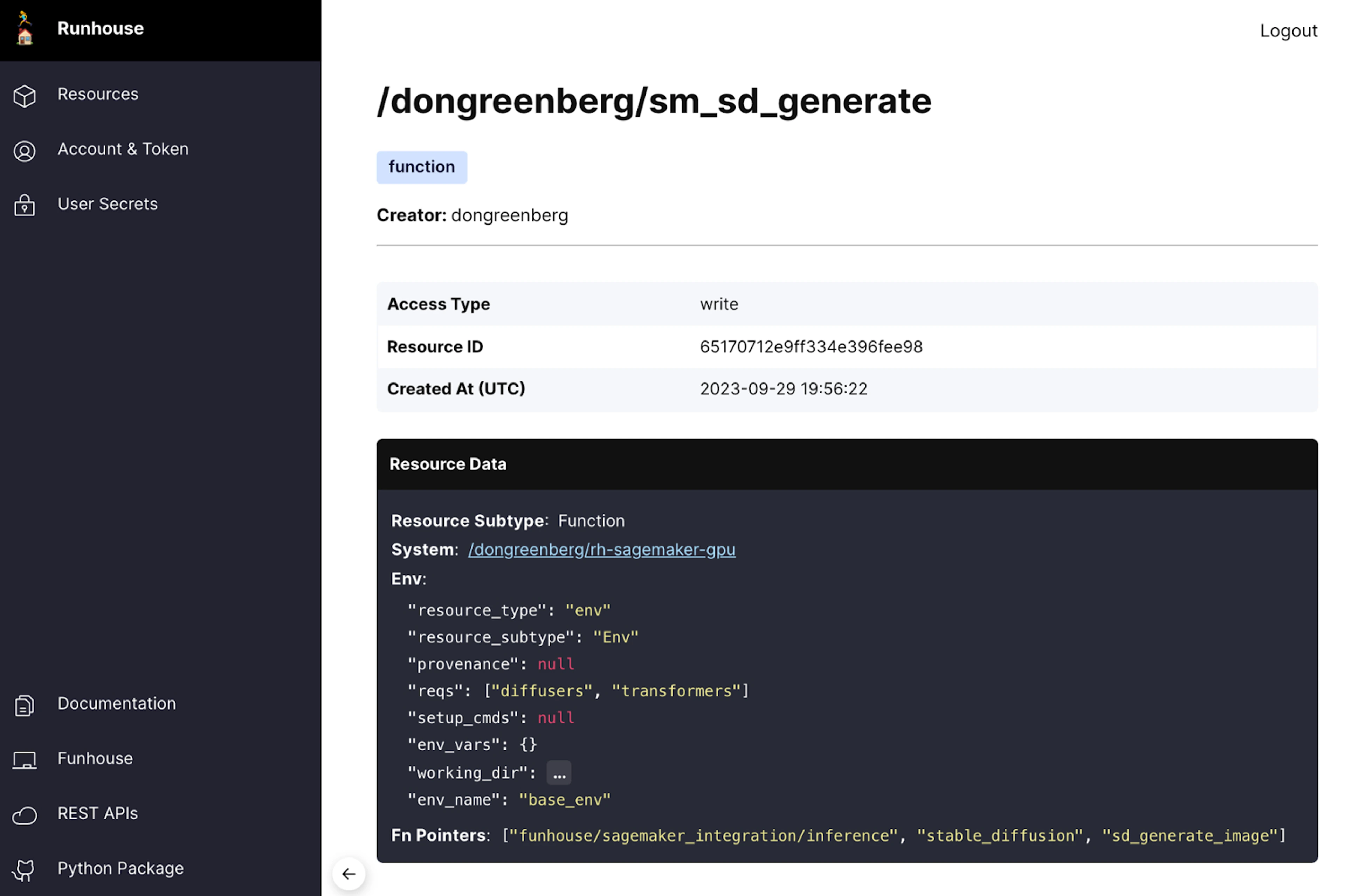1345x896 pixels.
Task: Click the Documentation pages icon
Action: click(24, 705)
